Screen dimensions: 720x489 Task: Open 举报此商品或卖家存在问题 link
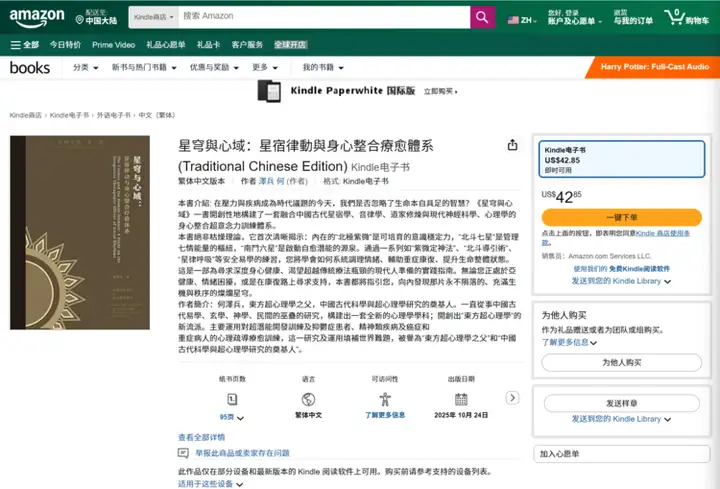[x=242, y=453]
